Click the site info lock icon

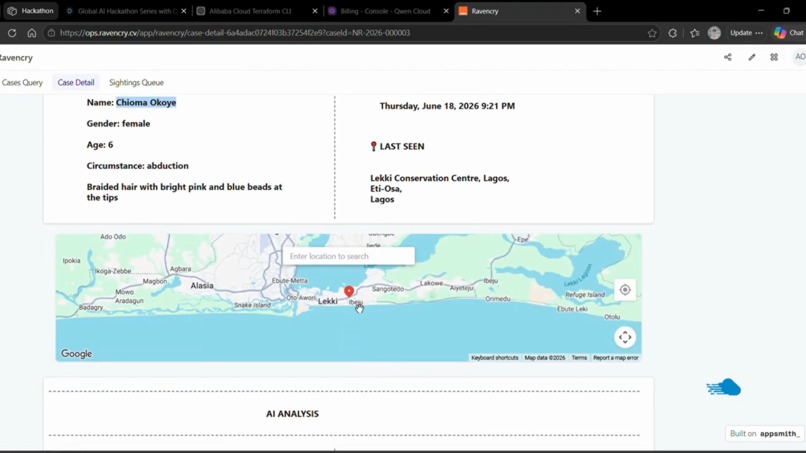(x=51, y=33)
